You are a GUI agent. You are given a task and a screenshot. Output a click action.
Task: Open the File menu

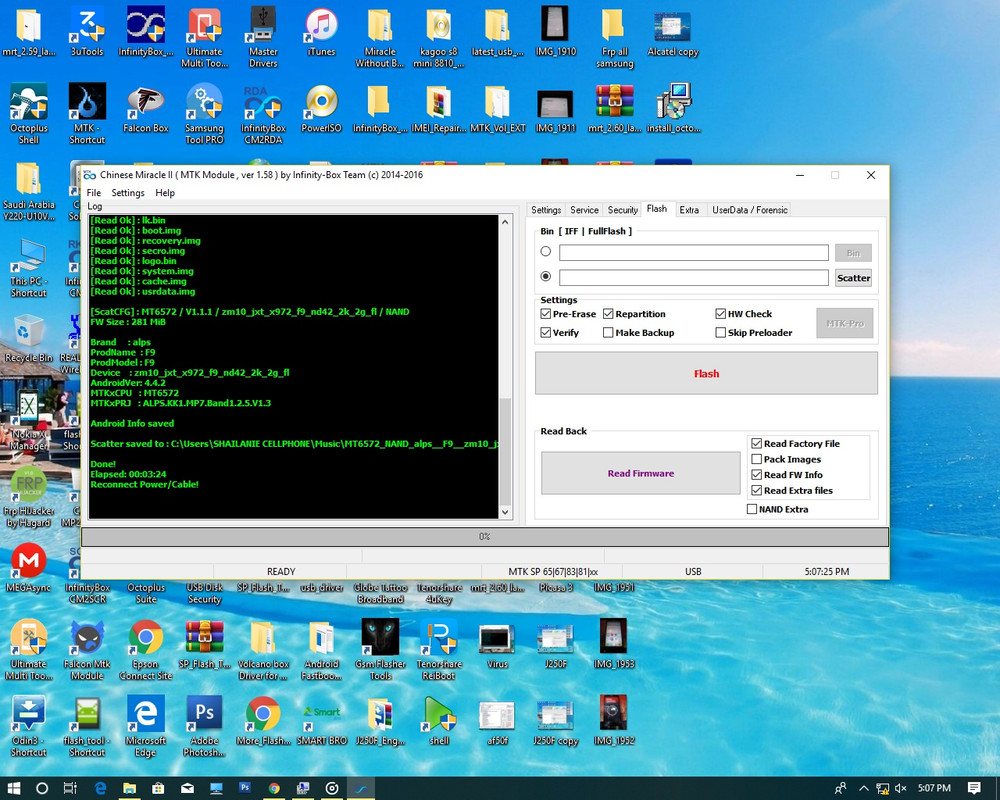(94, 193)
